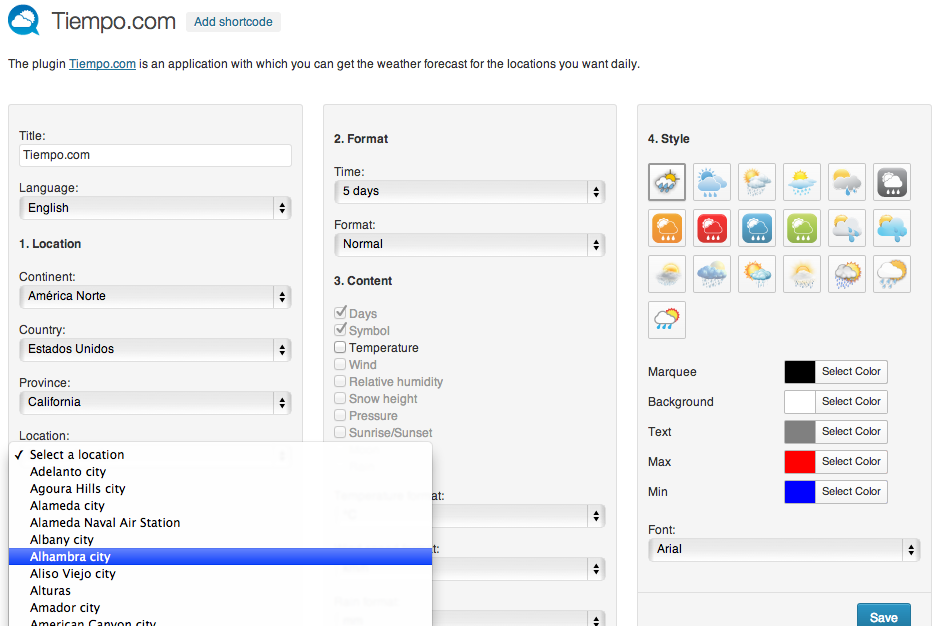Uncheck the Symbol checkbox

(x=341, y=330)
